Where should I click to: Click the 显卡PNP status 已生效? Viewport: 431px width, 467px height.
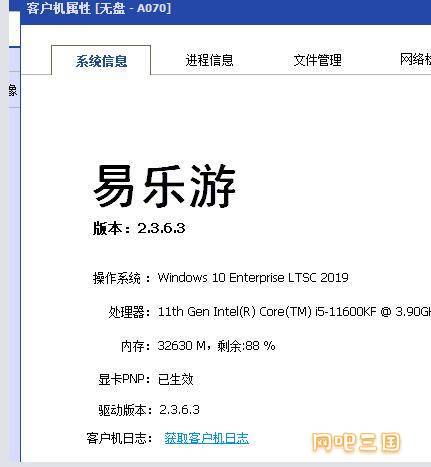(175, 379)
